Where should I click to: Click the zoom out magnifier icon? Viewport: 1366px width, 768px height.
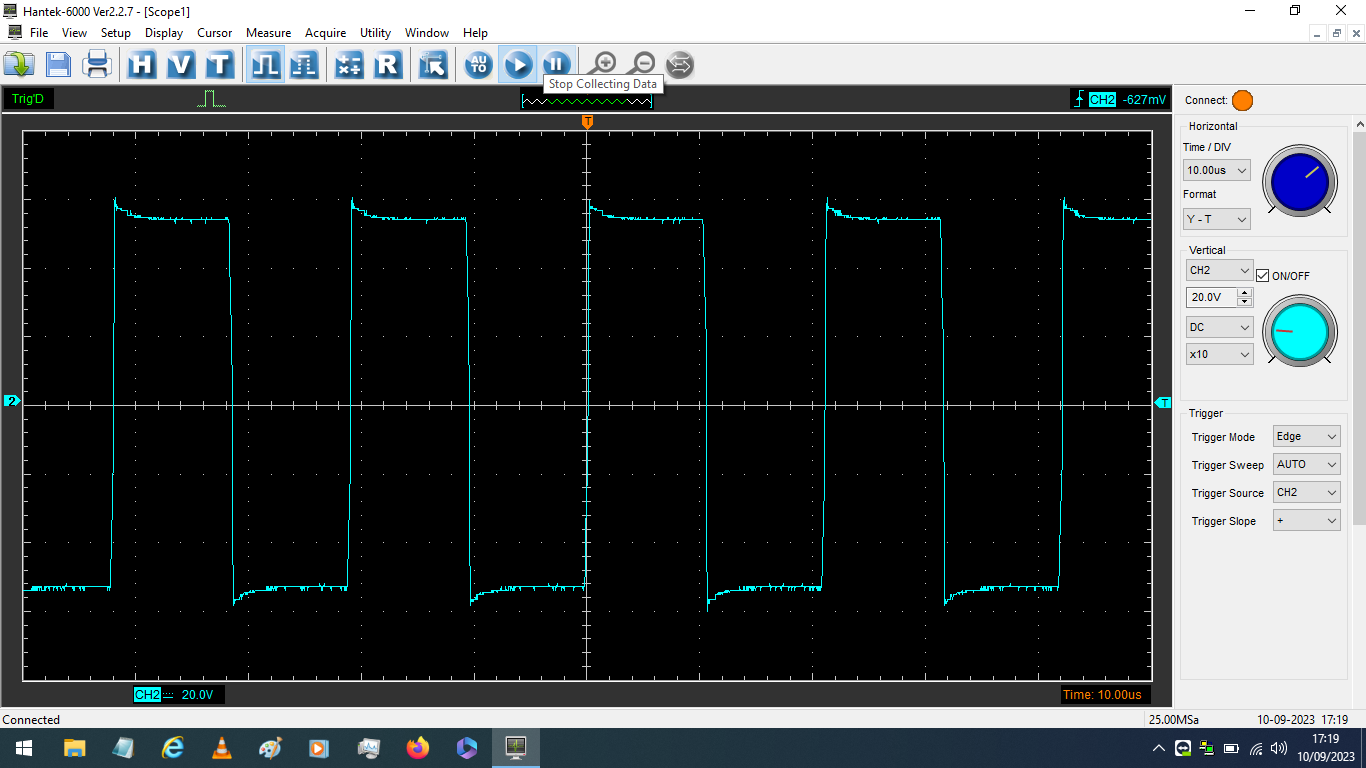tap(642, 65)
